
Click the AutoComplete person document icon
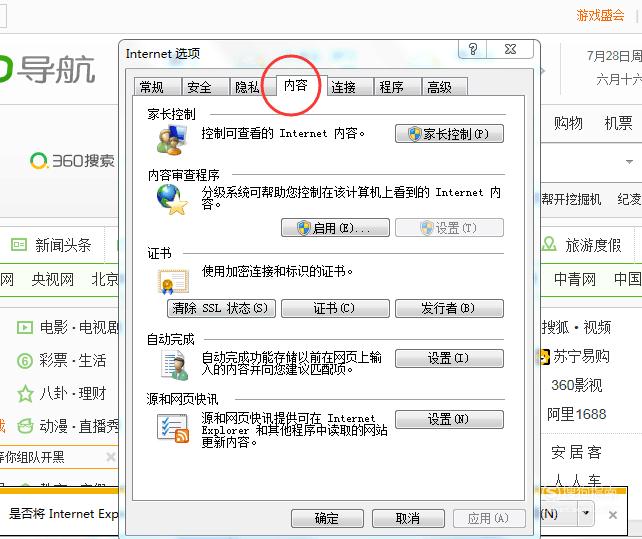pos(175,365)
